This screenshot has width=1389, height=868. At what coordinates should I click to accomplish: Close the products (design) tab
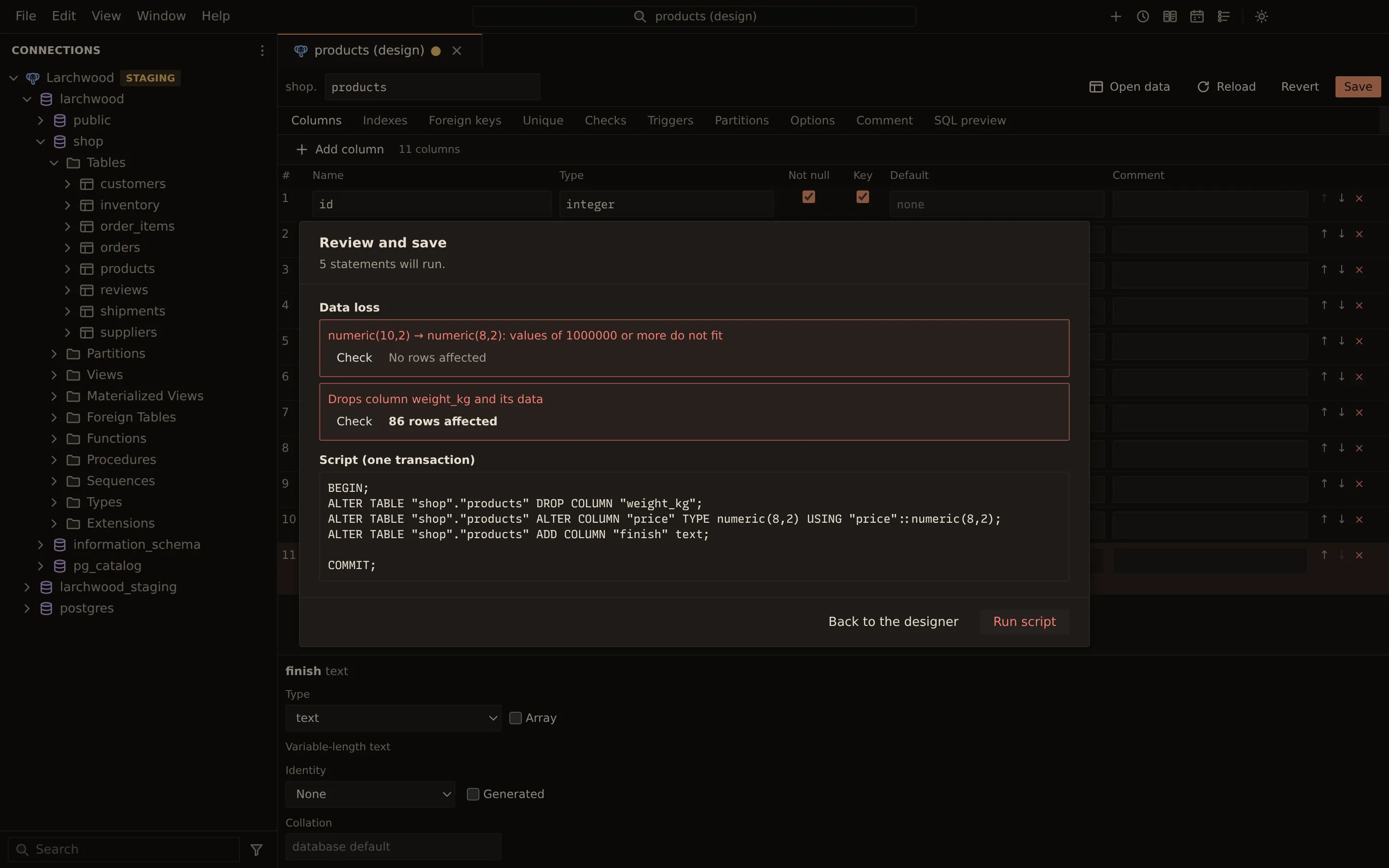pos(456,51)
